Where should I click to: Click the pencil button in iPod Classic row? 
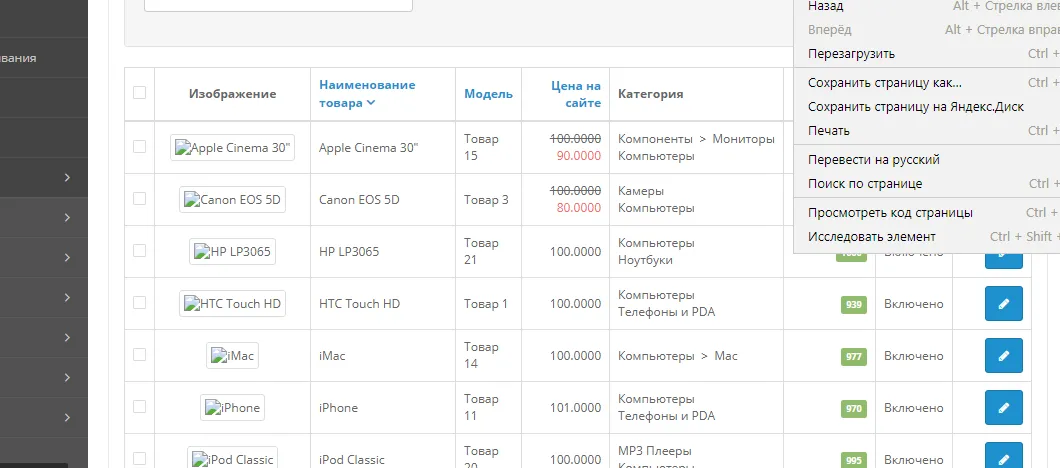(1003, 455)
